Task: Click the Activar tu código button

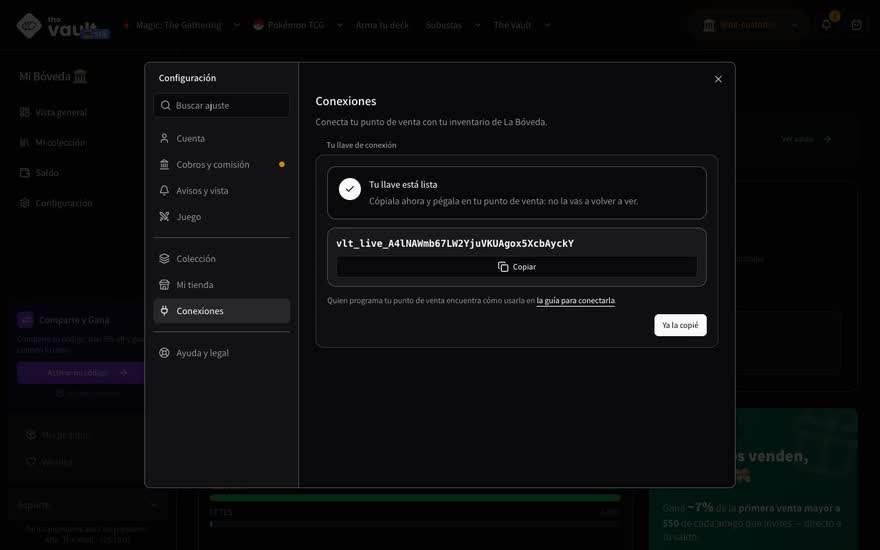Action: coord(81,373)
